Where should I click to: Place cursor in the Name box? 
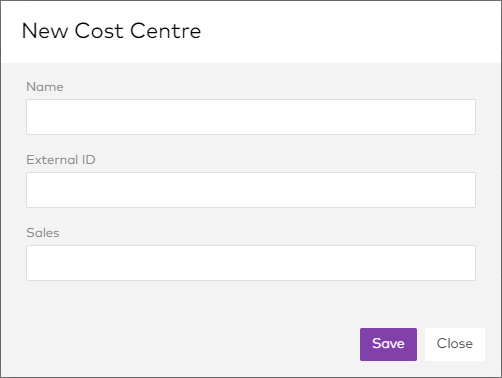pos(251,117)
